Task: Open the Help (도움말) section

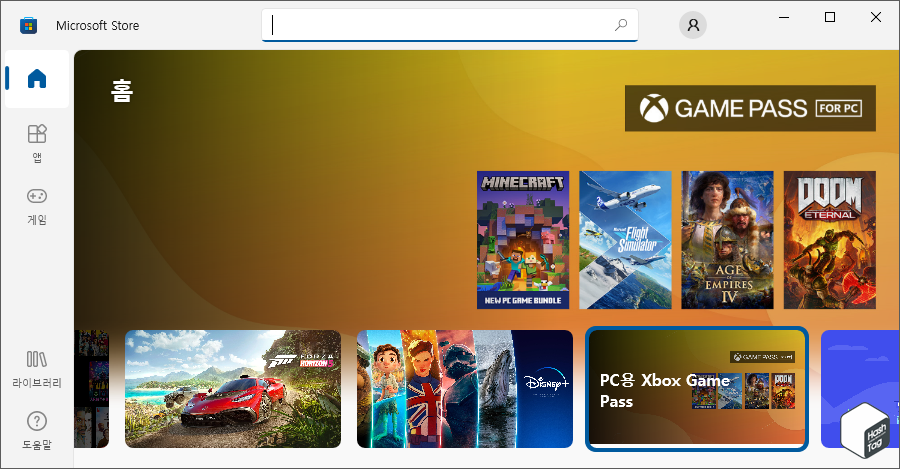Action: (37, 431)
